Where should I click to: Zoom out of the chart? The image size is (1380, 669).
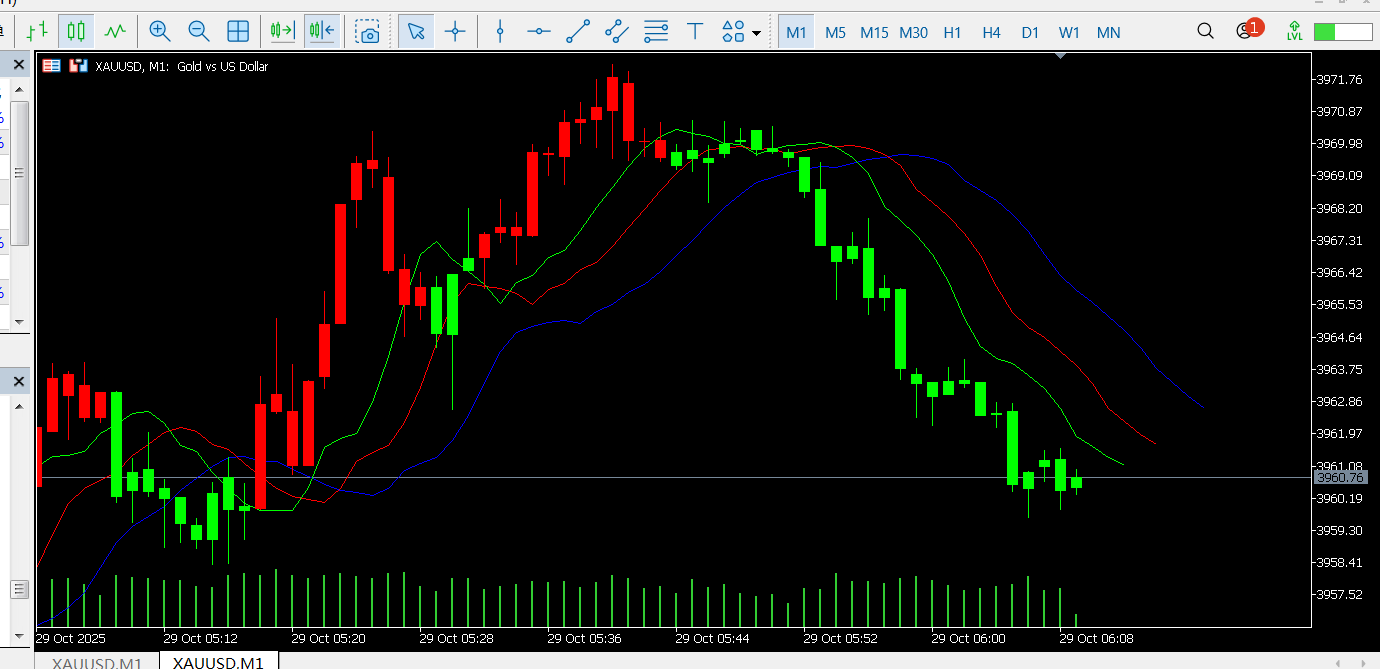tap(199, 31)
